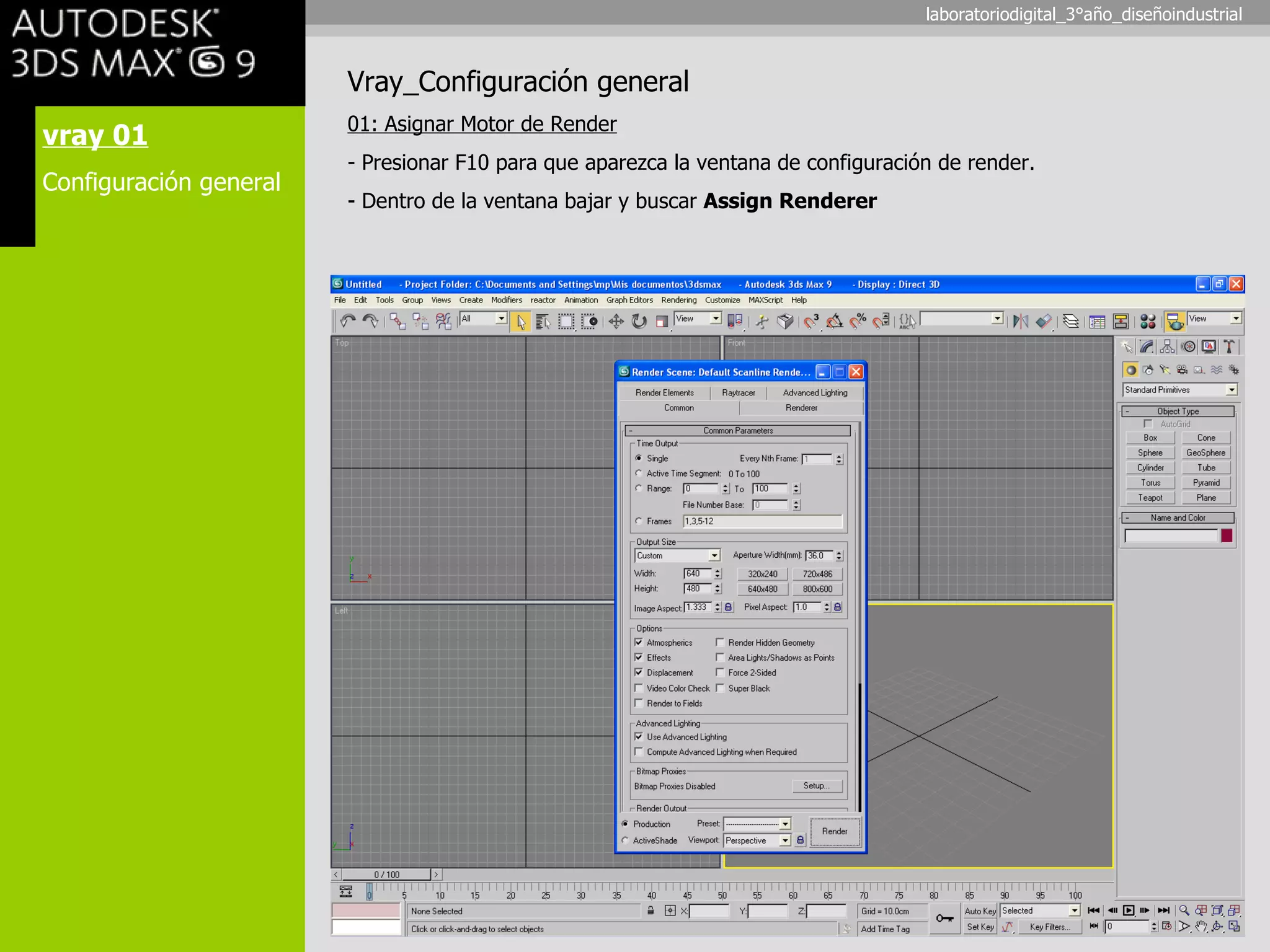Click the time slider at 0 / 100
1270x952 pixels.
386,875
